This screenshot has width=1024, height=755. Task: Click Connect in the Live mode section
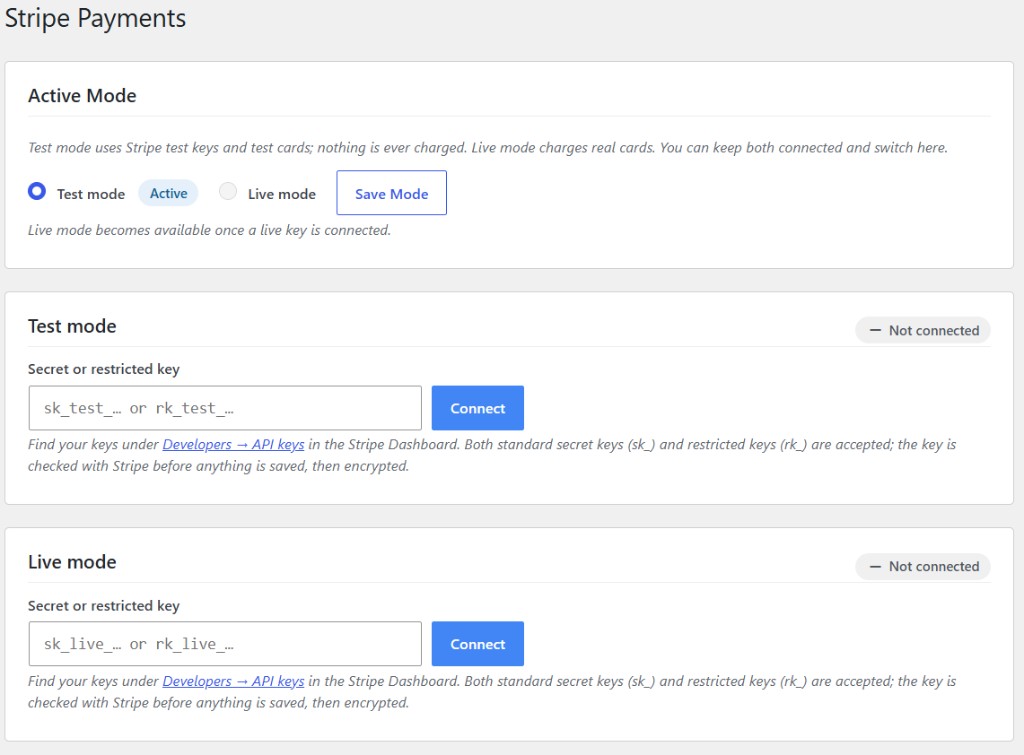click(x=477, y=644)
